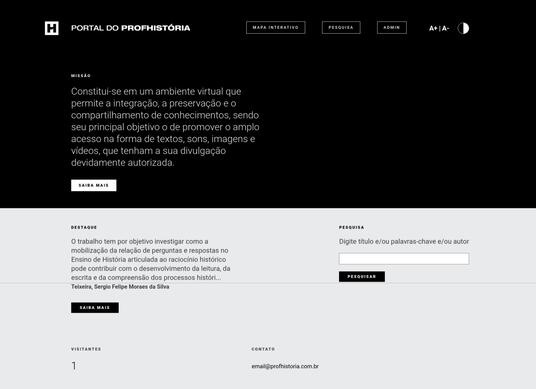Increase font size with A+

point(433,28)
